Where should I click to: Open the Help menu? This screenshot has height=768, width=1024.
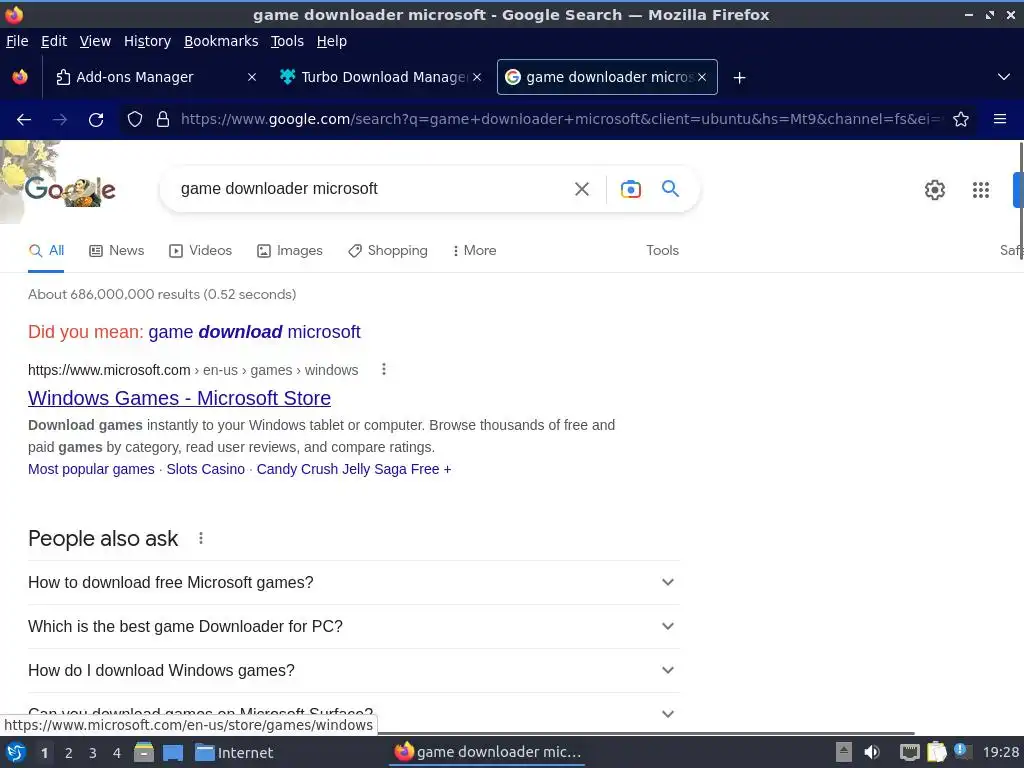[332, 41]
